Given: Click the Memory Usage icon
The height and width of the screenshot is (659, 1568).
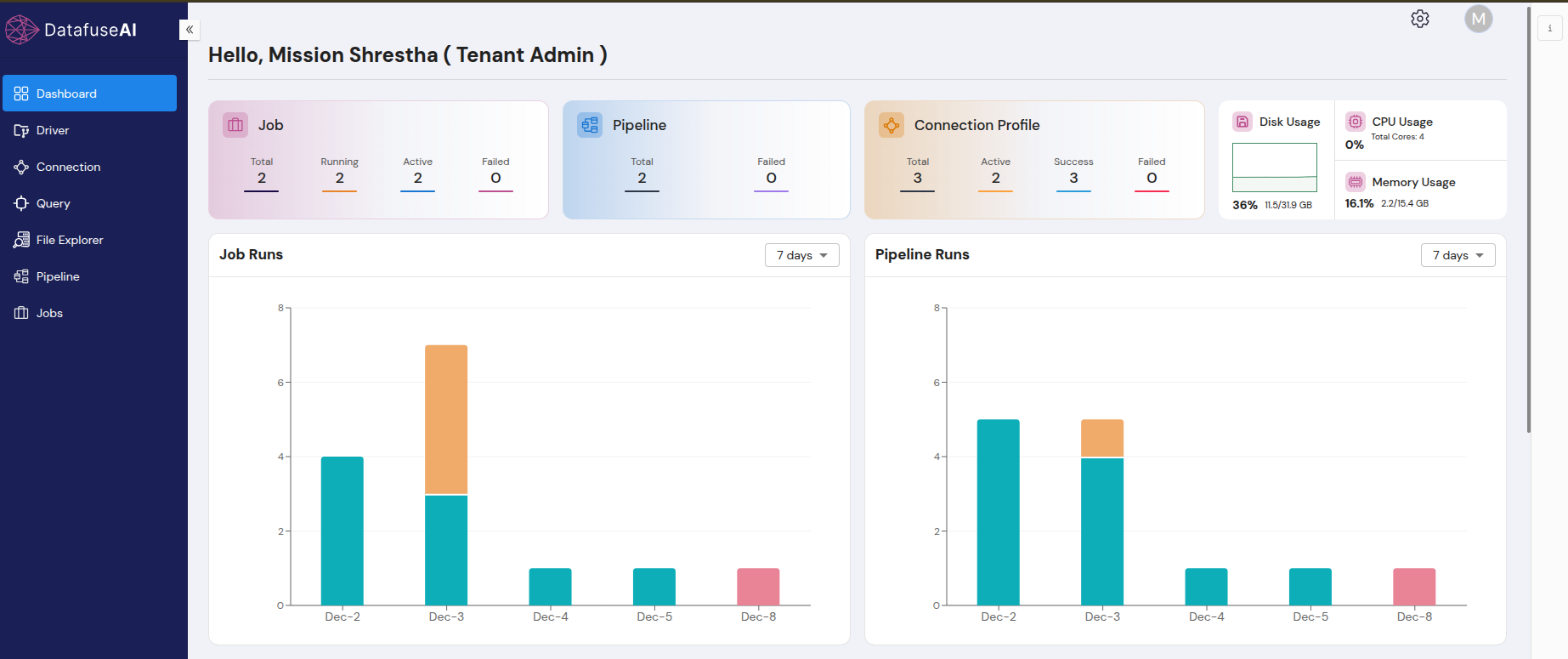Looking at the screenshot, I should [1356, 182].
